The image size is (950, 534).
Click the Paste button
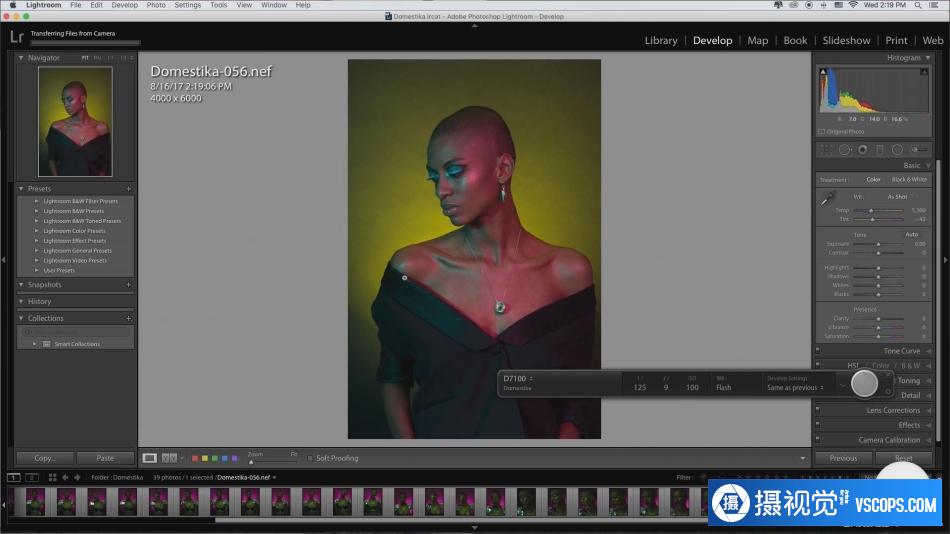pyautogui.click(x=105, y=458)
